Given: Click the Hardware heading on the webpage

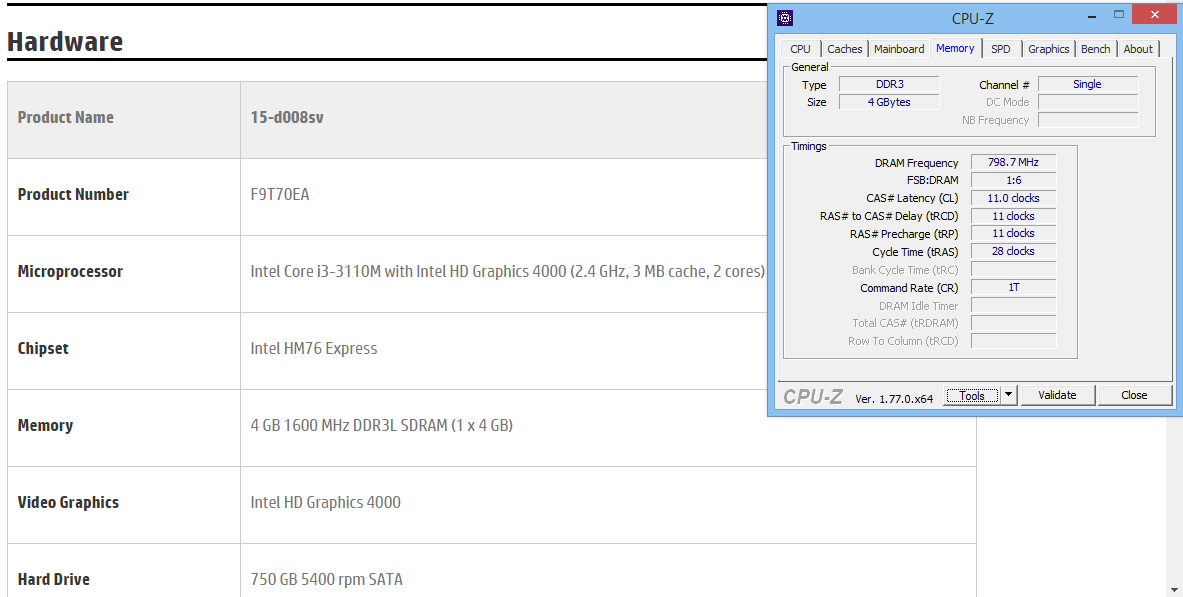Looking at the screenshot, I should 65,42.
